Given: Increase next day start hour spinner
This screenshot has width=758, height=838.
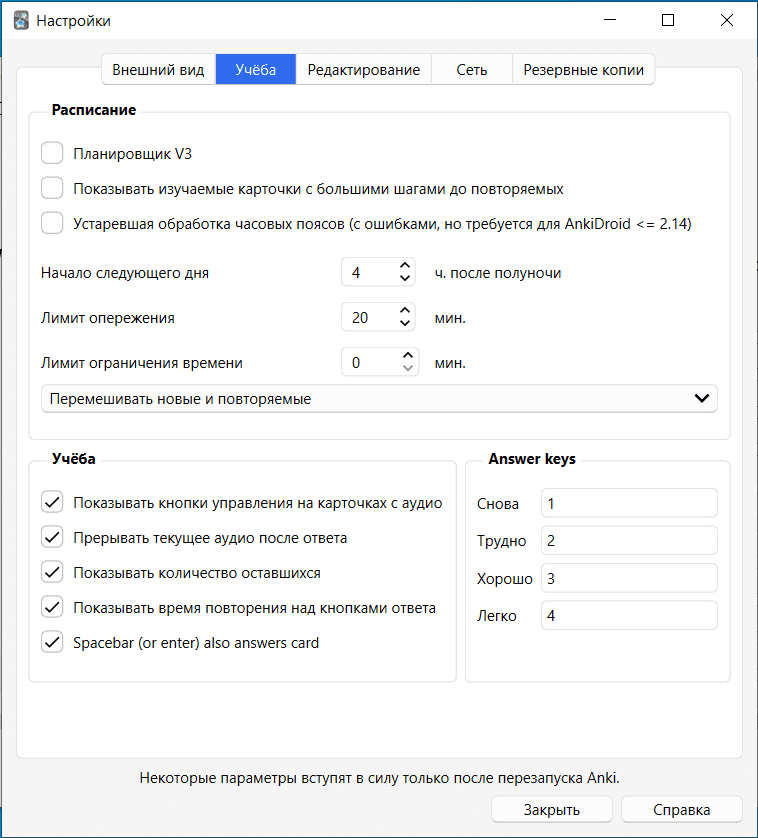Looking at the screenshot, I should point(405,266).
